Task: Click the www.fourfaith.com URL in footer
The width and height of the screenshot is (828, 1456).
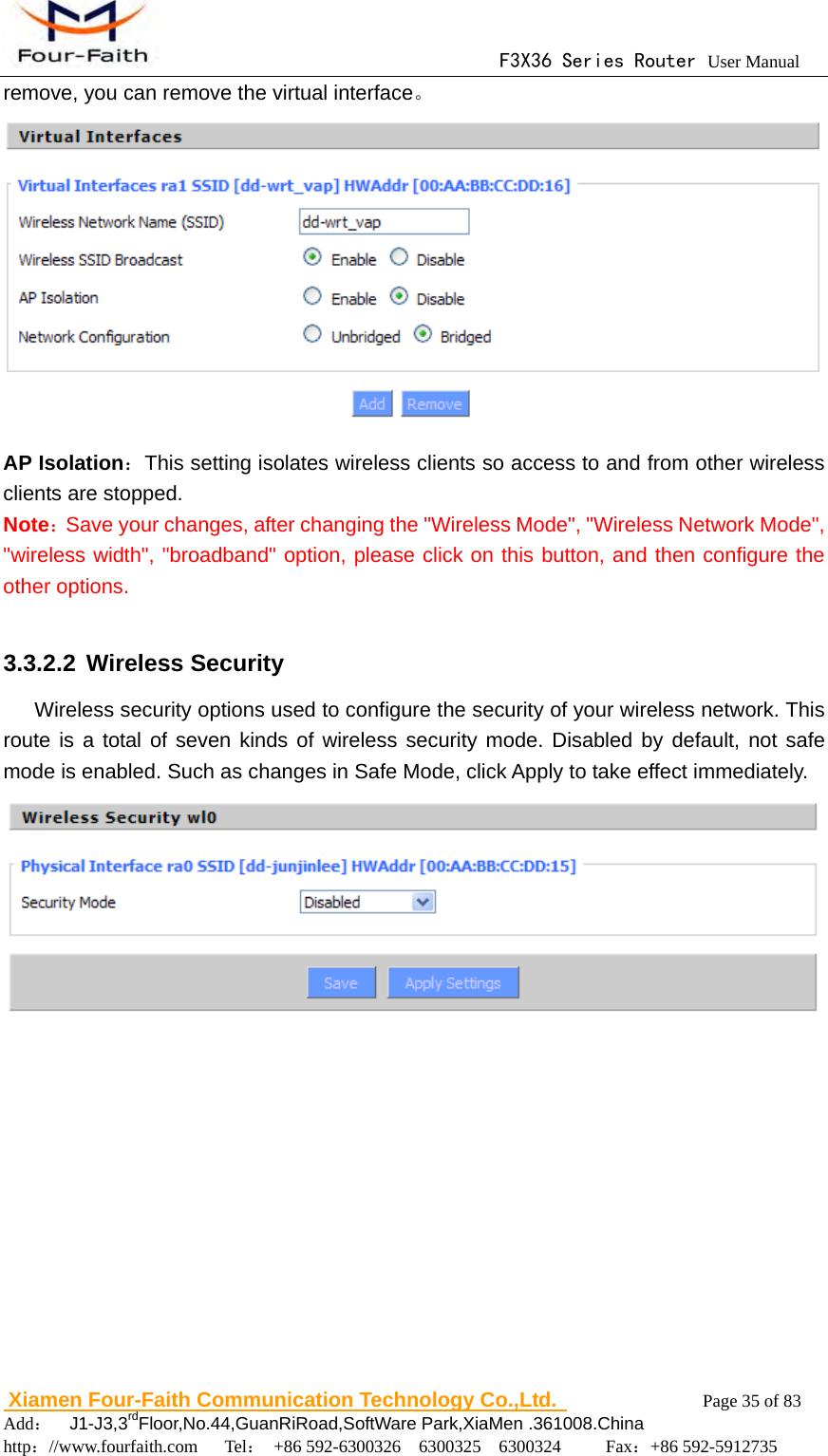Action: click(123, 1447)
